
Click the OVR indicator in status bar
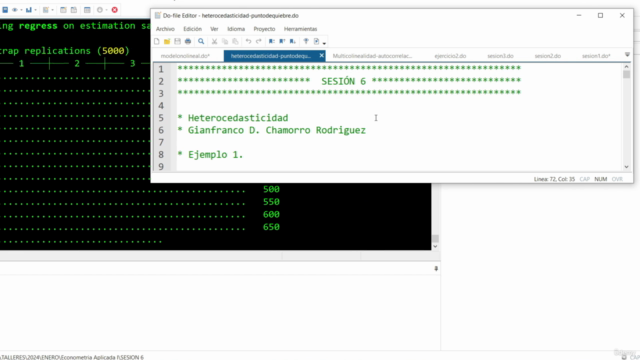pos(617,179)
